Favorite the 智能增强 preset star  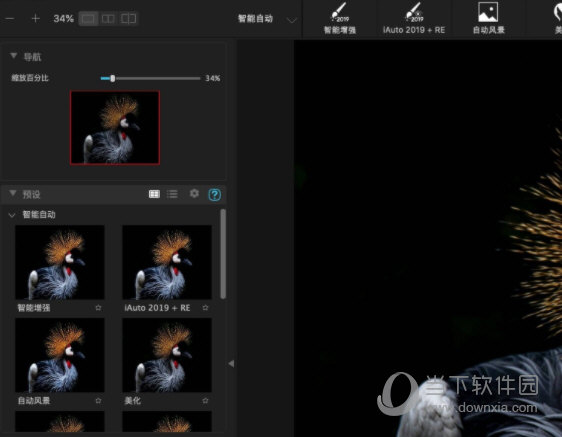click(98, 308)
